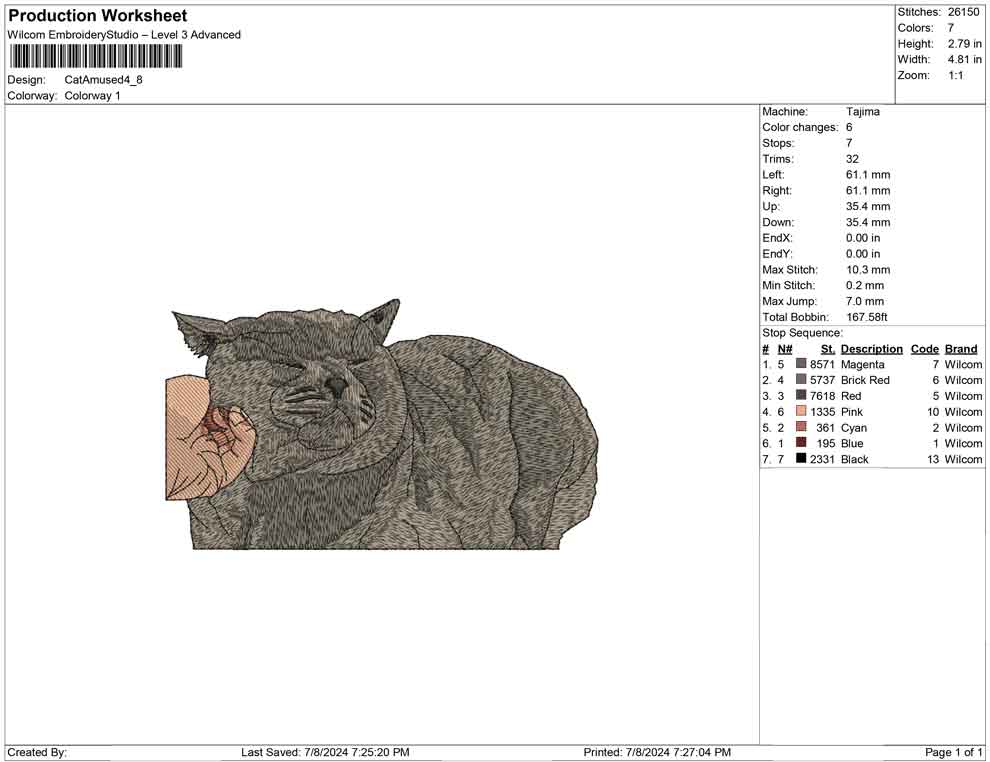The image size is (990, 762).
Task: Click the Production Worksheet title
Action: [97, 15]
